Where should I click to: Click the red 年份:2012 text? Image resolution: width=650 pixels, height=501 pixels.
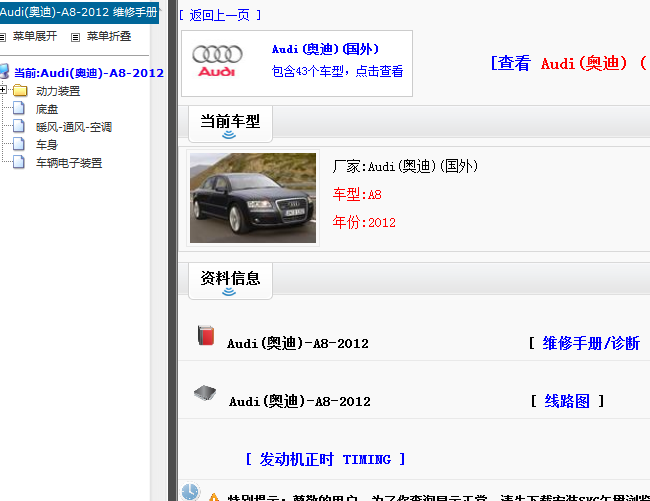[x=364, y=223]
